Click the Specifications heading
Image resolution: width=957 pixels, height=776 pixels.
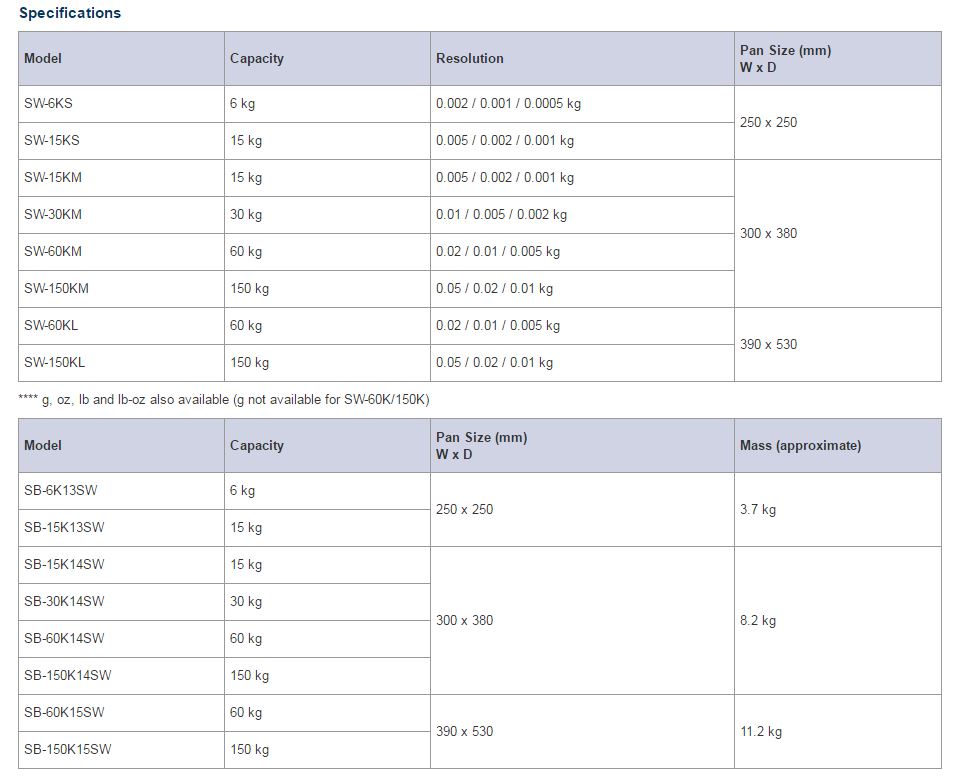70,13
